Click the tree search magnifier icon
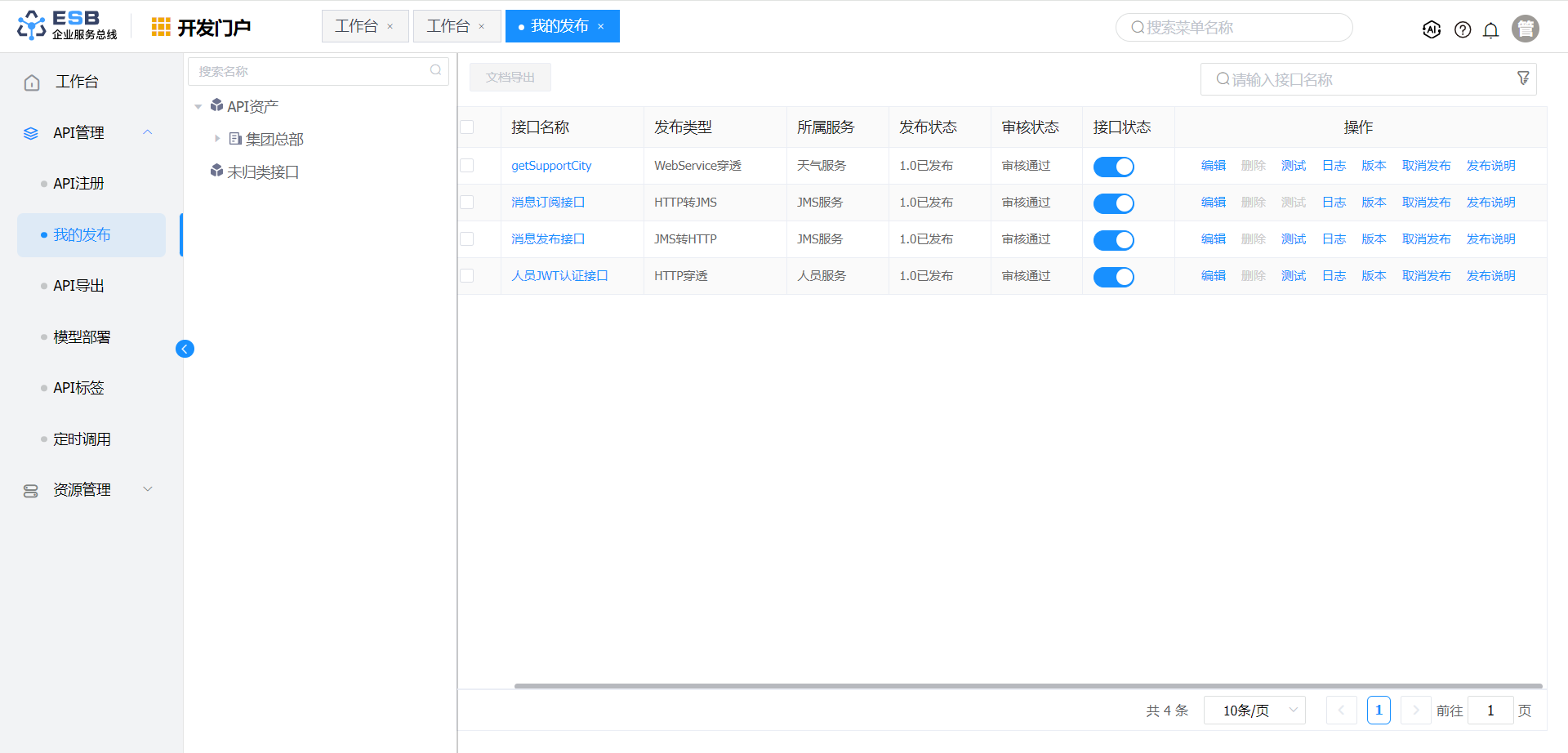Screen dimensions: 1568x753 [435, 71]
